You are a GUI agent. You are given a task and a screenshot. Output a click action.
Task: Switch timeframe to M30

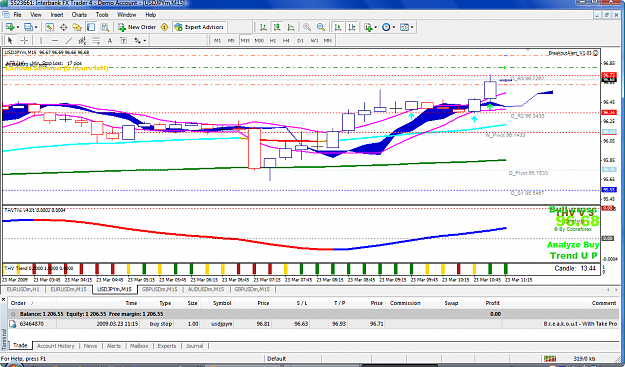coord(259,40)
